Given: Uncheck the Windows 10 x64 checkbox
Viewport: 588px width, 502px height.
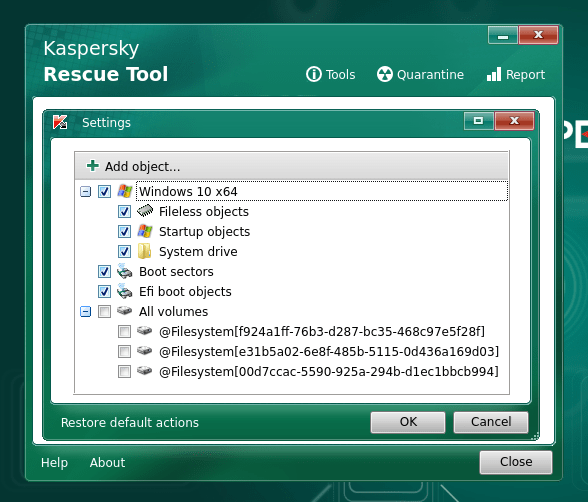Looking at the screenshot, I should click(104, 192).
